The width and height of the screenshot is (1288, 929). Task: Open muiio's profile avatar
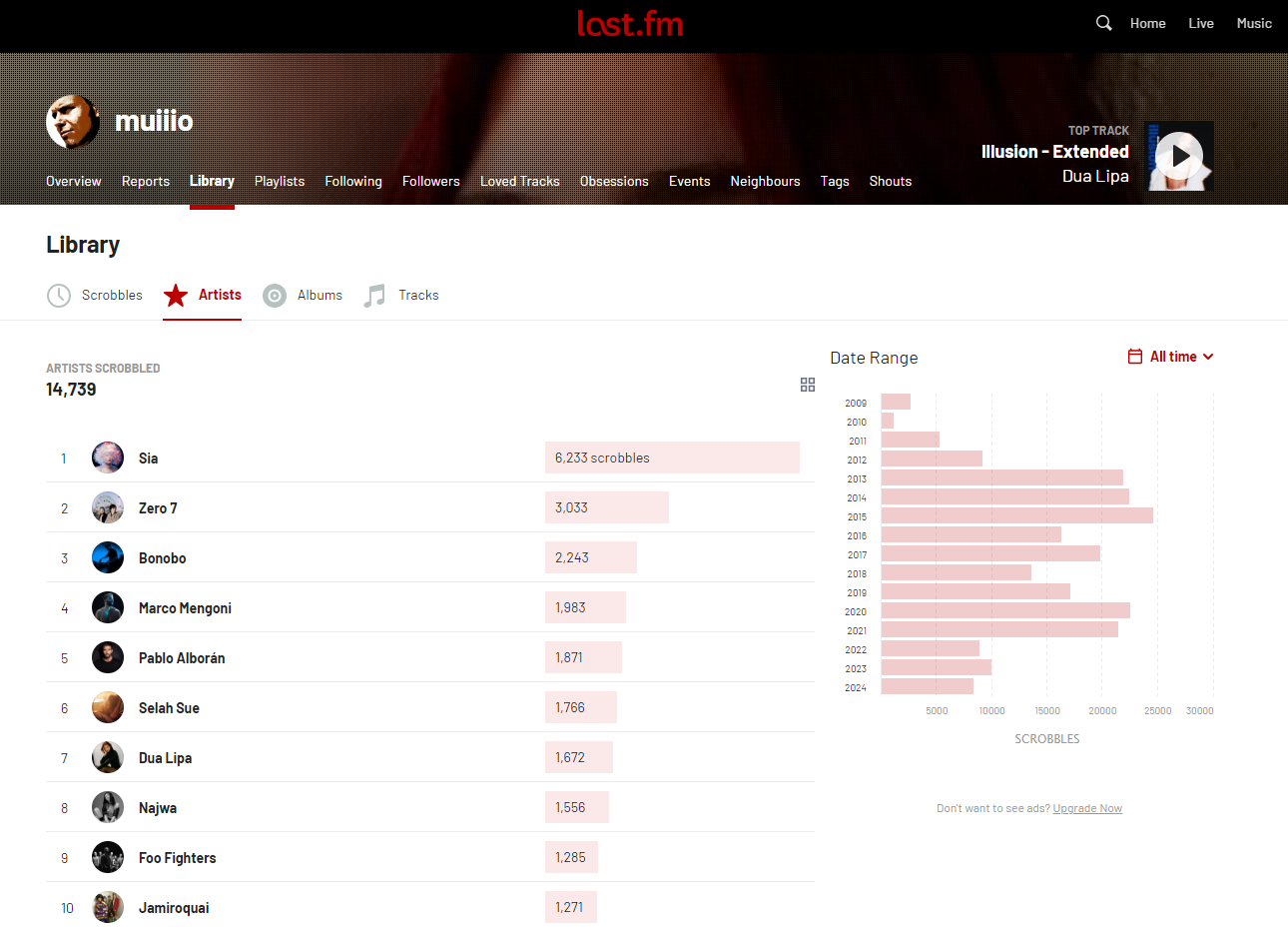point(73,122)
